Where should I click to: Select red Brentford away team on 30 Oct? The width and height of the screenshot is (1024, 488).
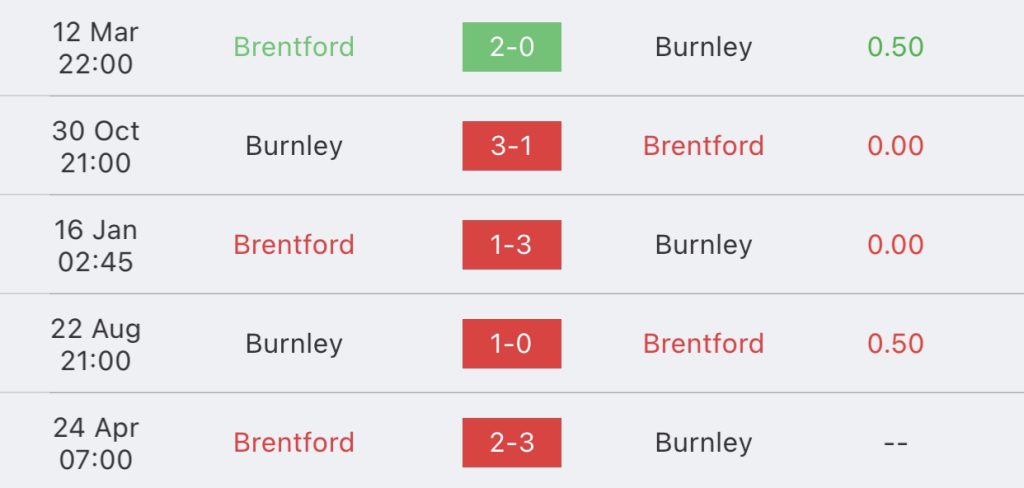pyautogui.click(x=703, y=146)
